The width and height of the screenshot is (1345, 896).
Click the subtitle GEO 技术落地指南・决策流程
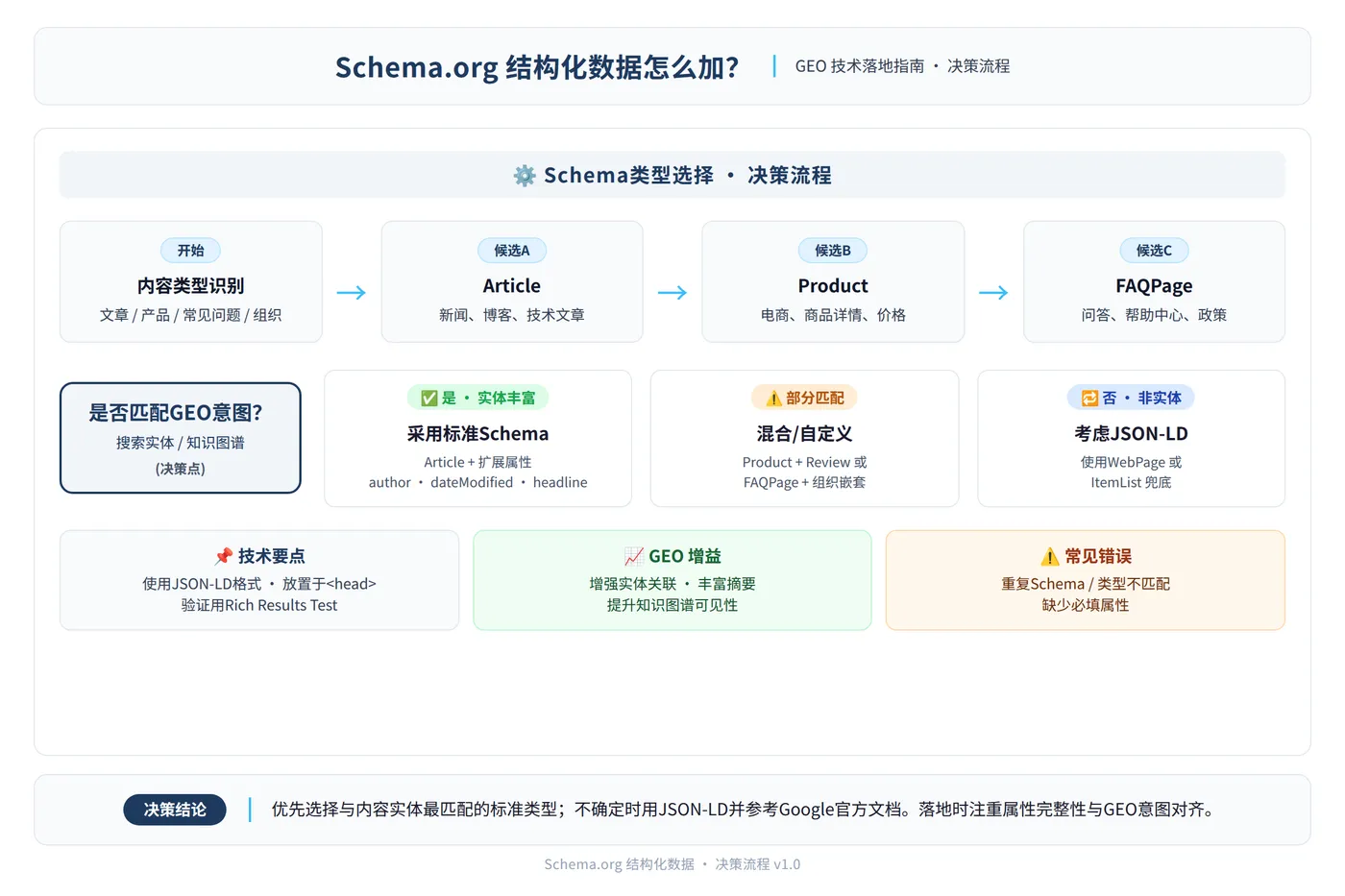tap(902, 66)
